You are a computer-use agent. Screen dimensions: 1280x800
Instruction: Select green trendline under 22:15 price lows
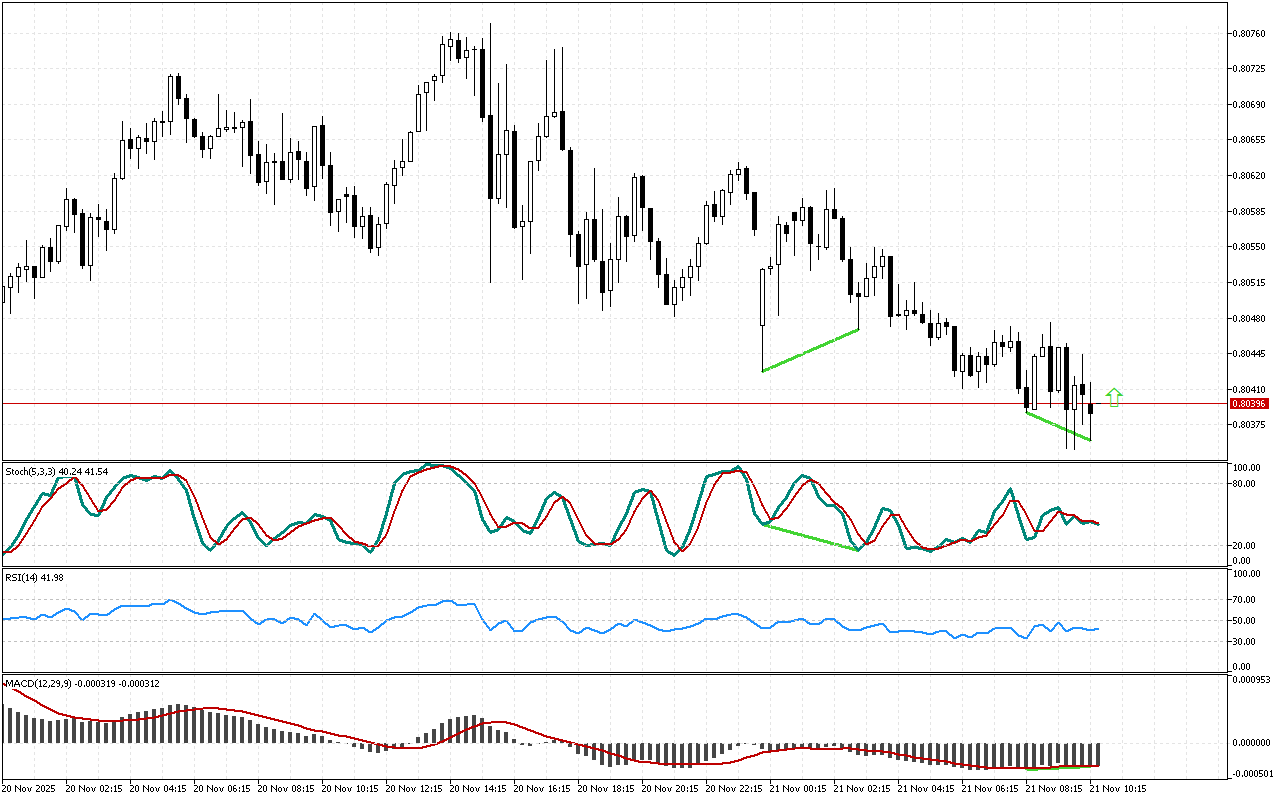(810, 350)
